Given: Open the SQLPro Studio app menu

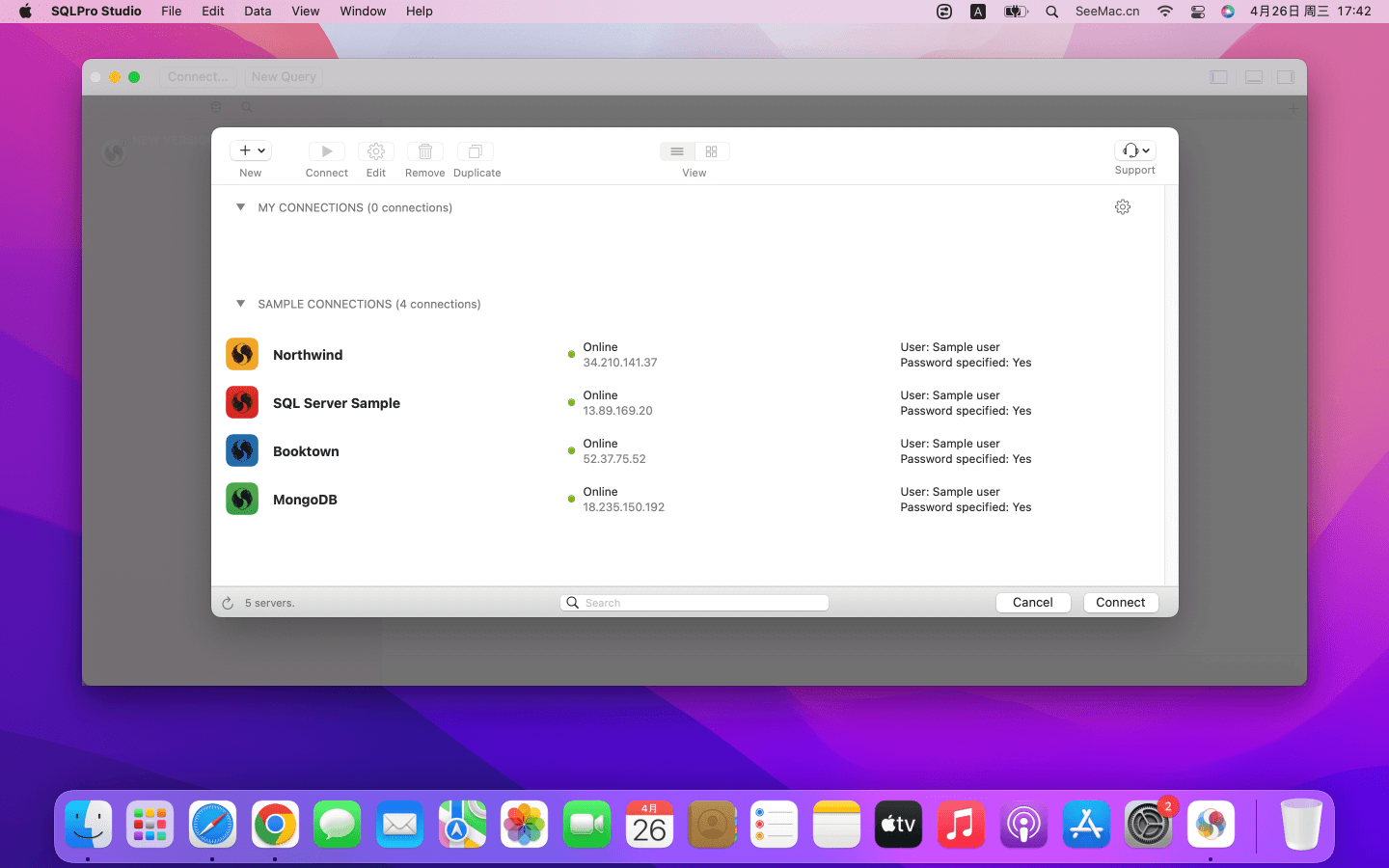Looking at the screenshot, I should coord(96,12).
